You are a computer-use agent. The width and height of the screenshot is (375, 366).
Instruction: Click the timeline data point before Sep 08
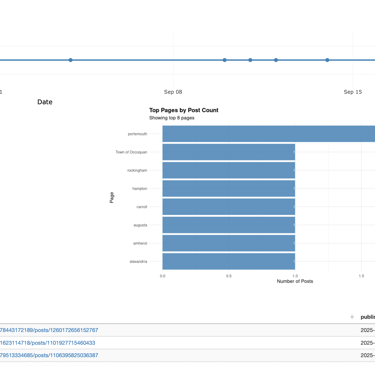click(70, 60)
